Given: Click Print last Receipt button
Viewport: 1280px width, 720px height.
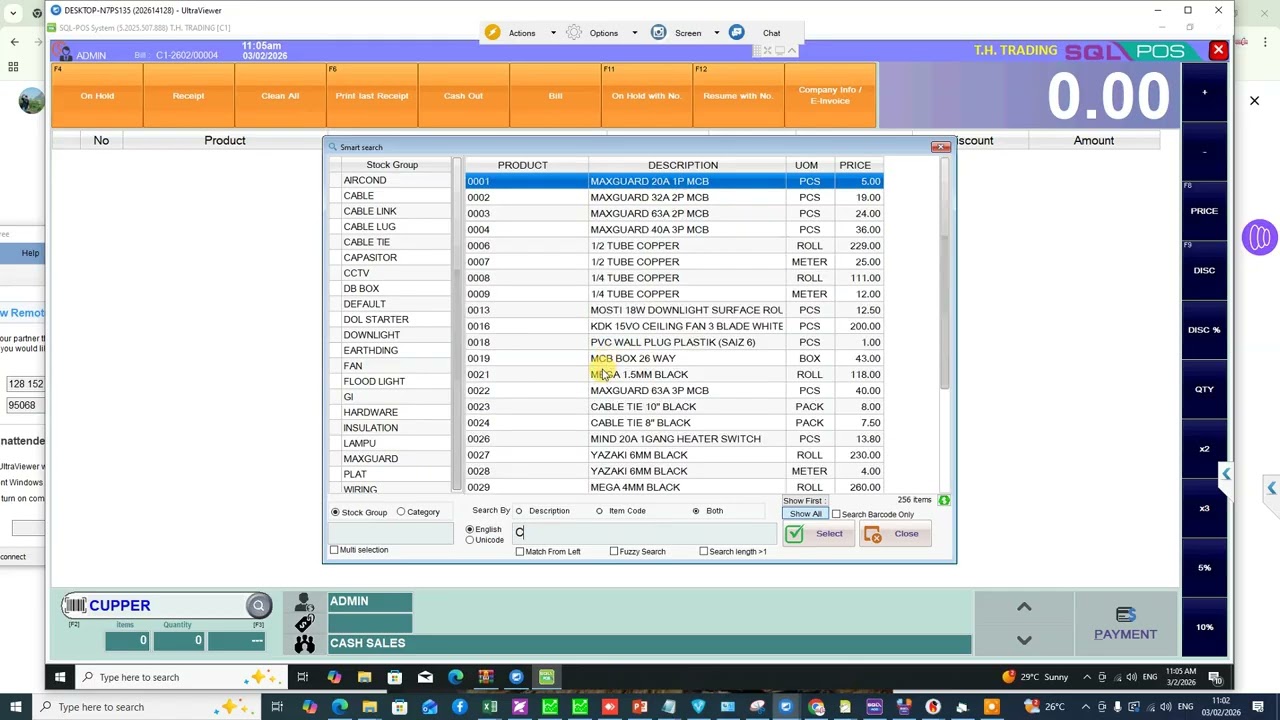Looking at the screenshot, I should tap(372, 96).
